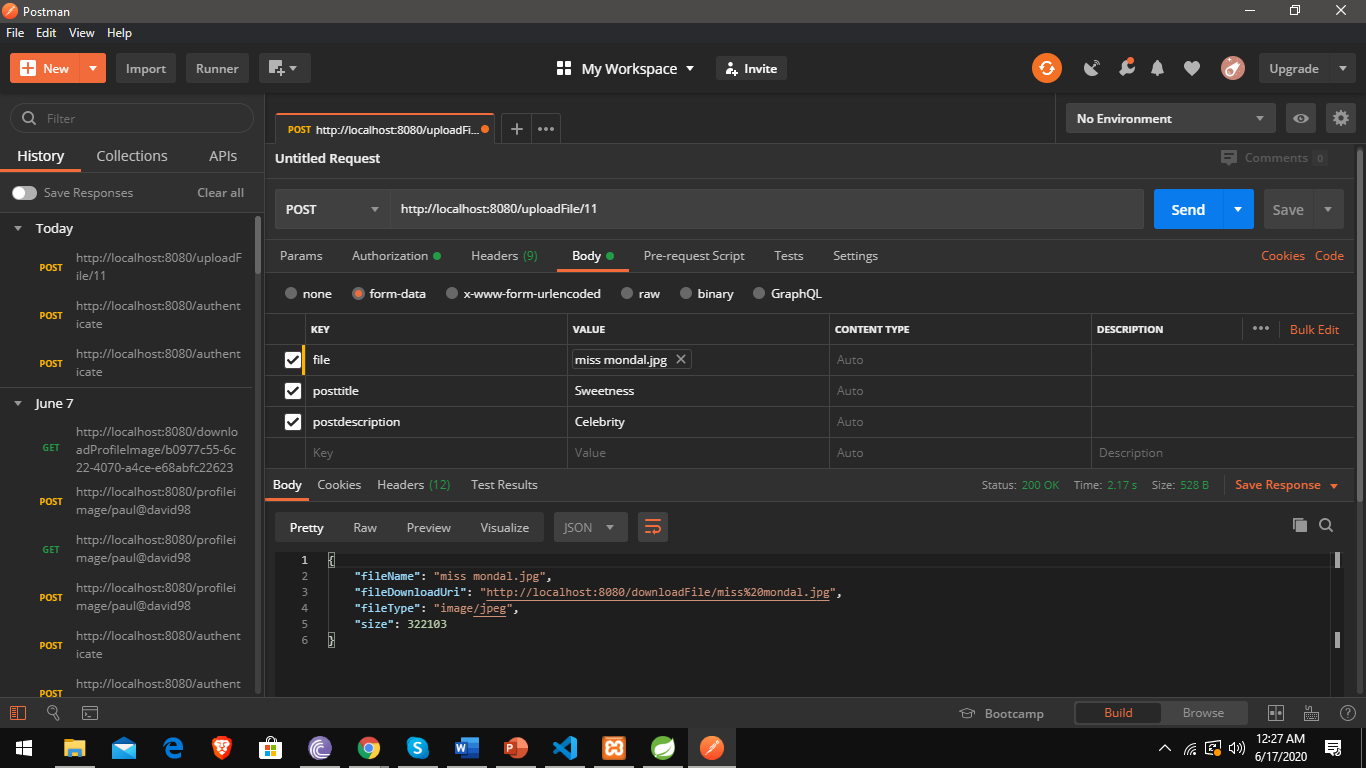Open new window dropdown icon

(285, 69)
